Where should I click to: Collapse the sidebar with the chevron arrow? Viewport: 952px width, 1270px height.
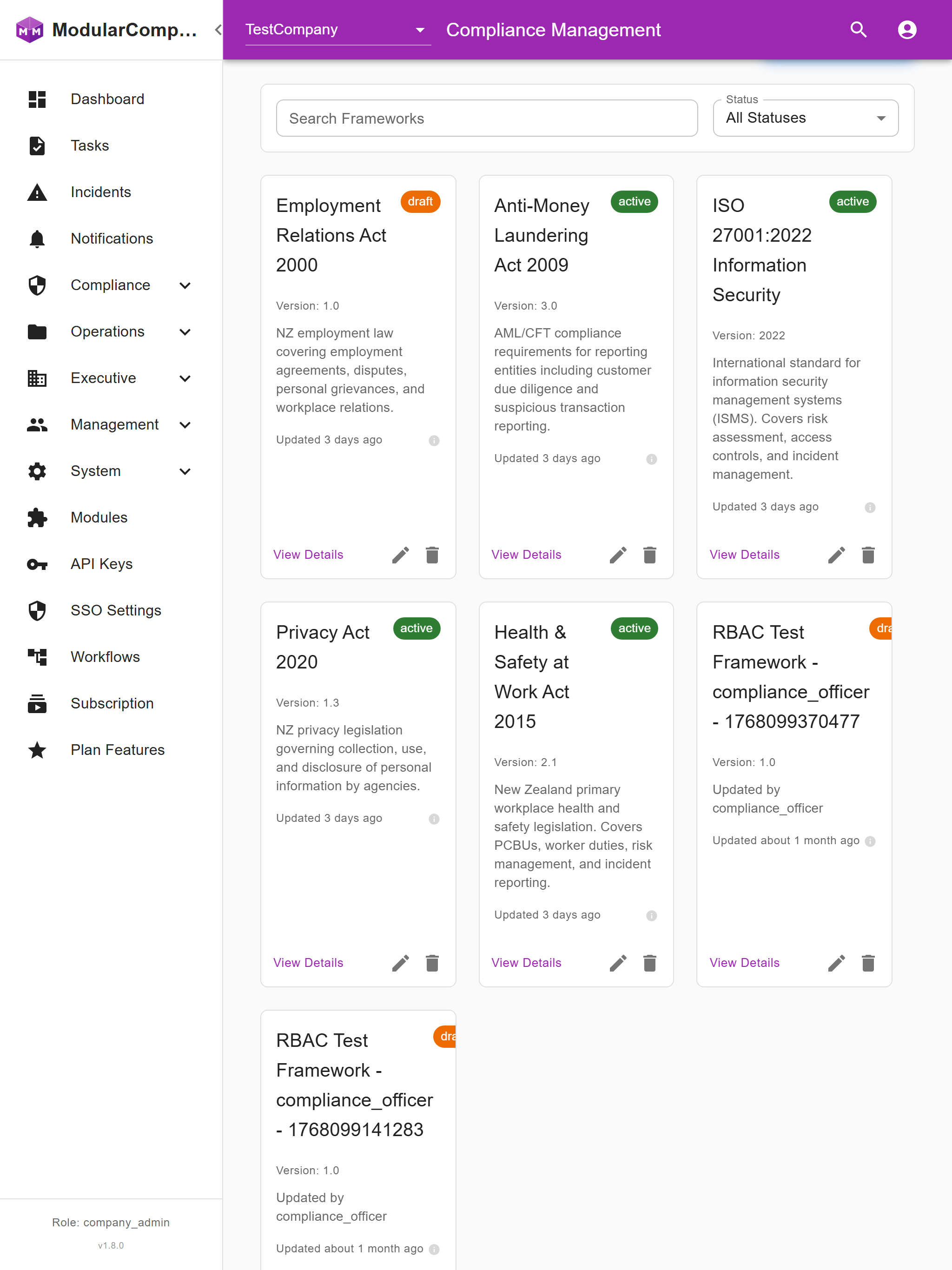point(218,30)
